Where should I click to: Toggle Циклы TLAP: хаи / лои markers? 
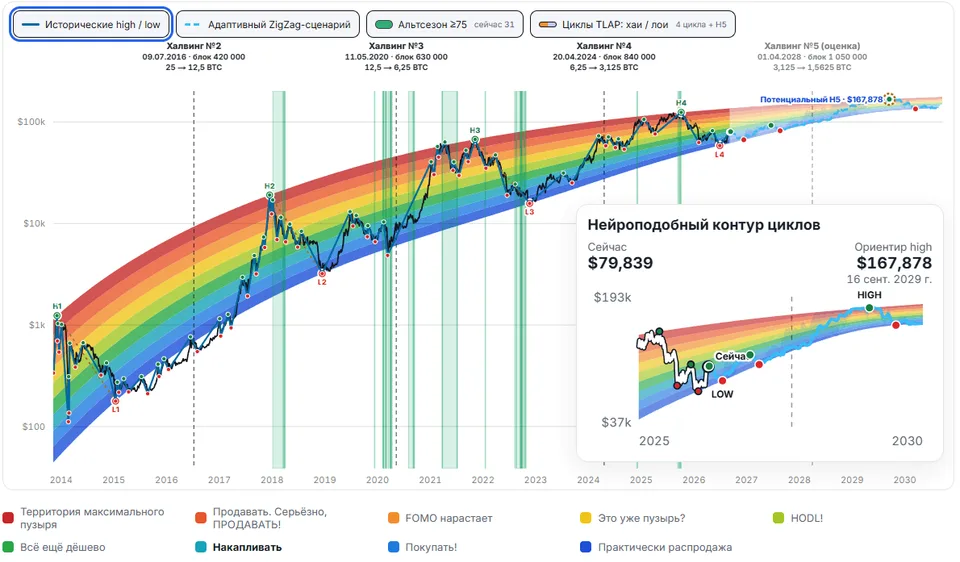point(632,24)
